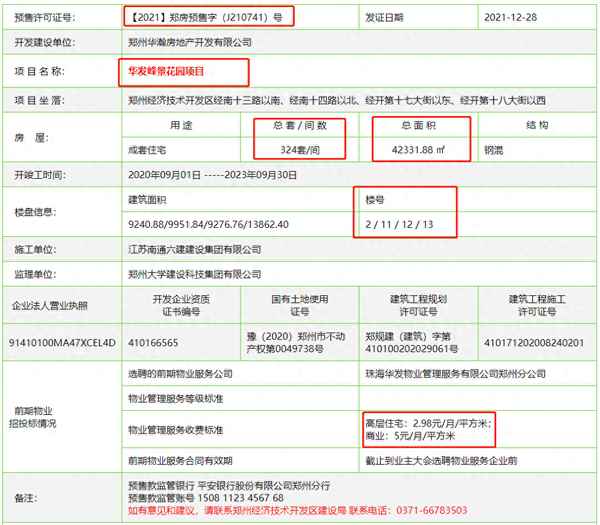Click the 前期物业服务合同有效期 label
Viewport: 600px width, 525px height.
(180, 461)
